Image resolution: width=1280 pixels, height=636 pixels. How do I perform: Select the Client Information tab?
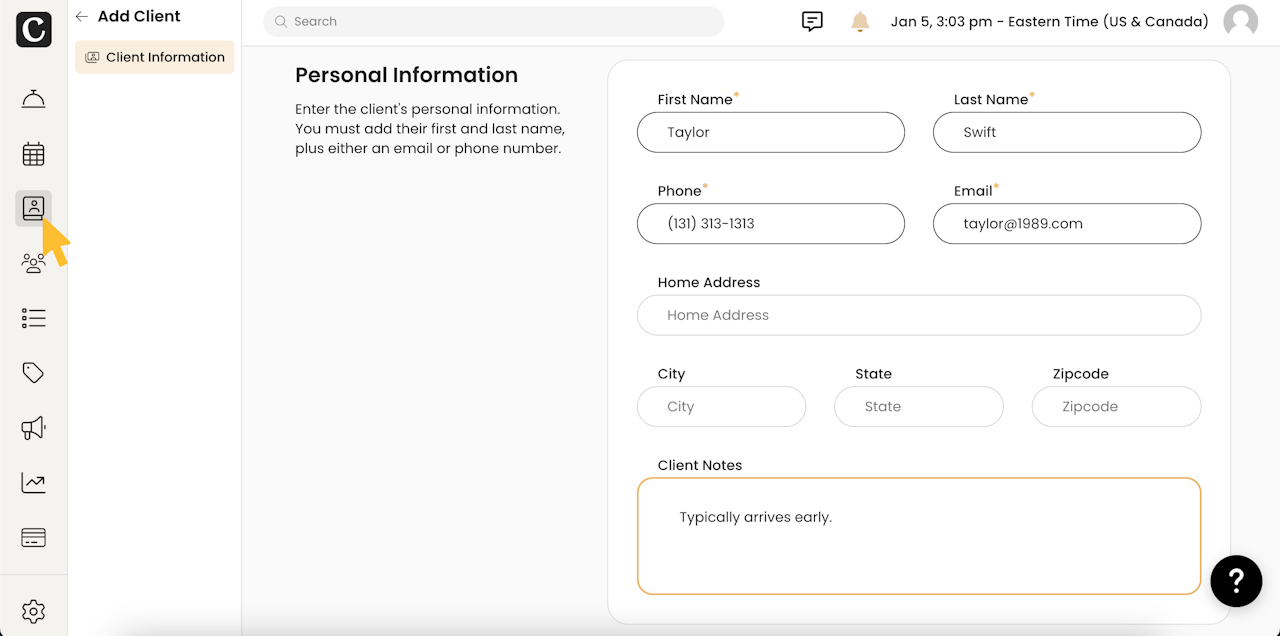coord(154,57)
